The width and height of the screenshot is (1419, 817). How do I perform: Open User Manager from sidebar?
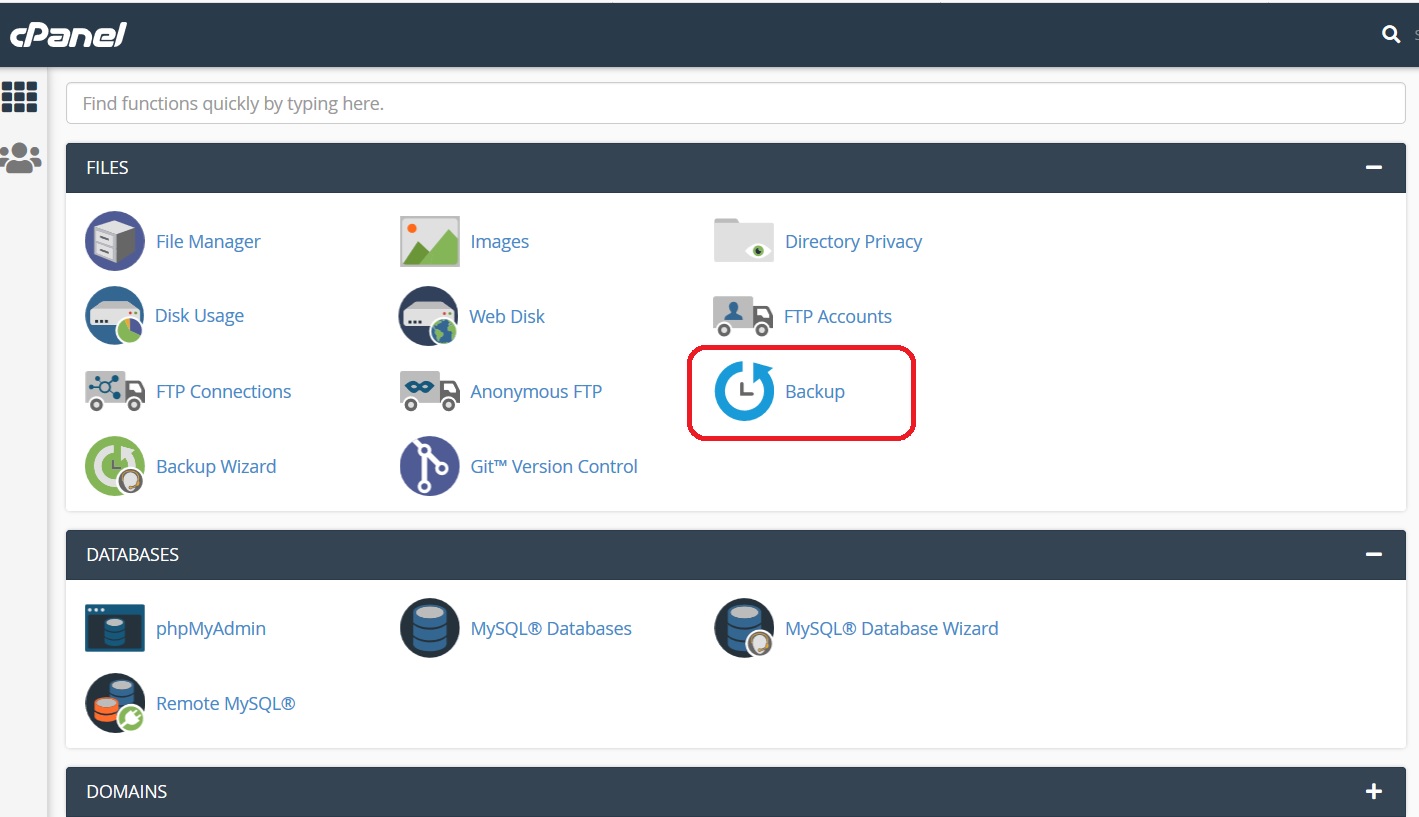[x=20, y=158]
